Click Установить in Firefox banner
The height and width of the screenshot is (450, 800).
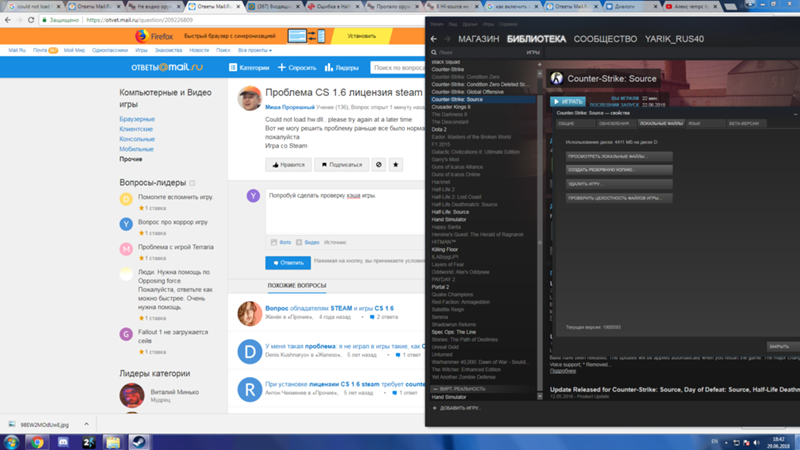[361, 36]
